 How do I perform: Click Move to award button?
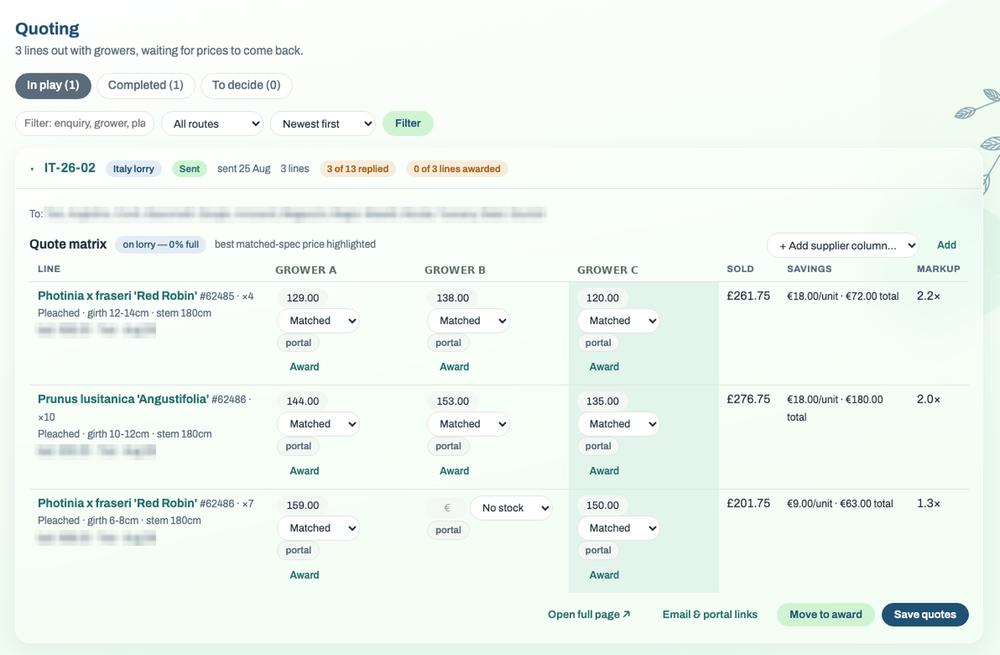pyautogui.click(x=825, y=614)
